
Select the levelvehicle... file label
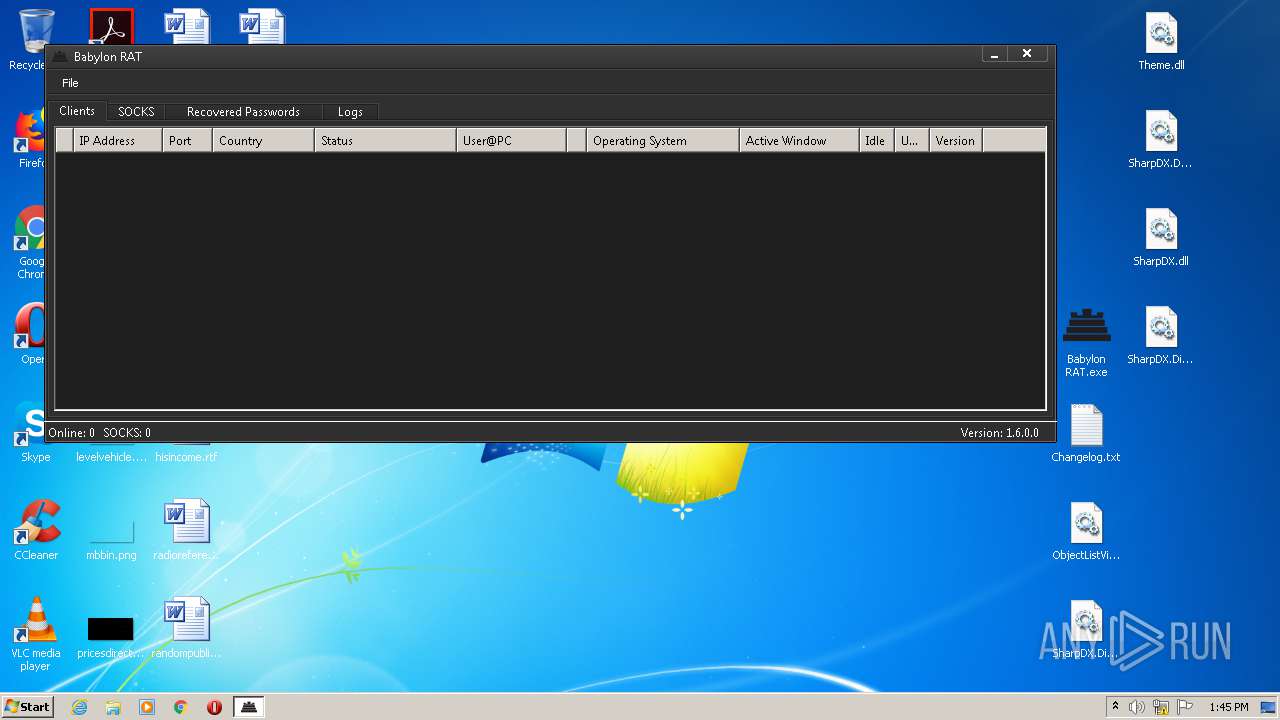click(111, 457)
